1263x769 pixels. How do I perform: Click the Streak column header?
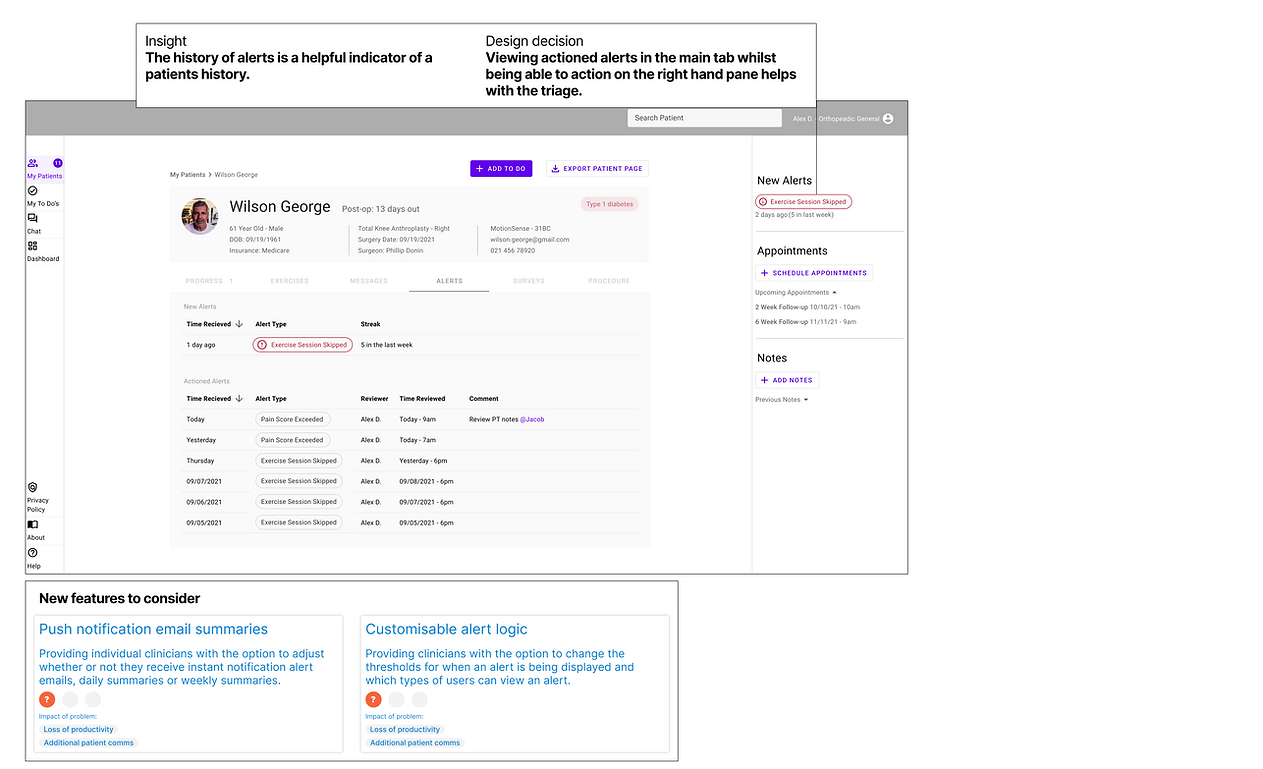click(x=370, y=324)
